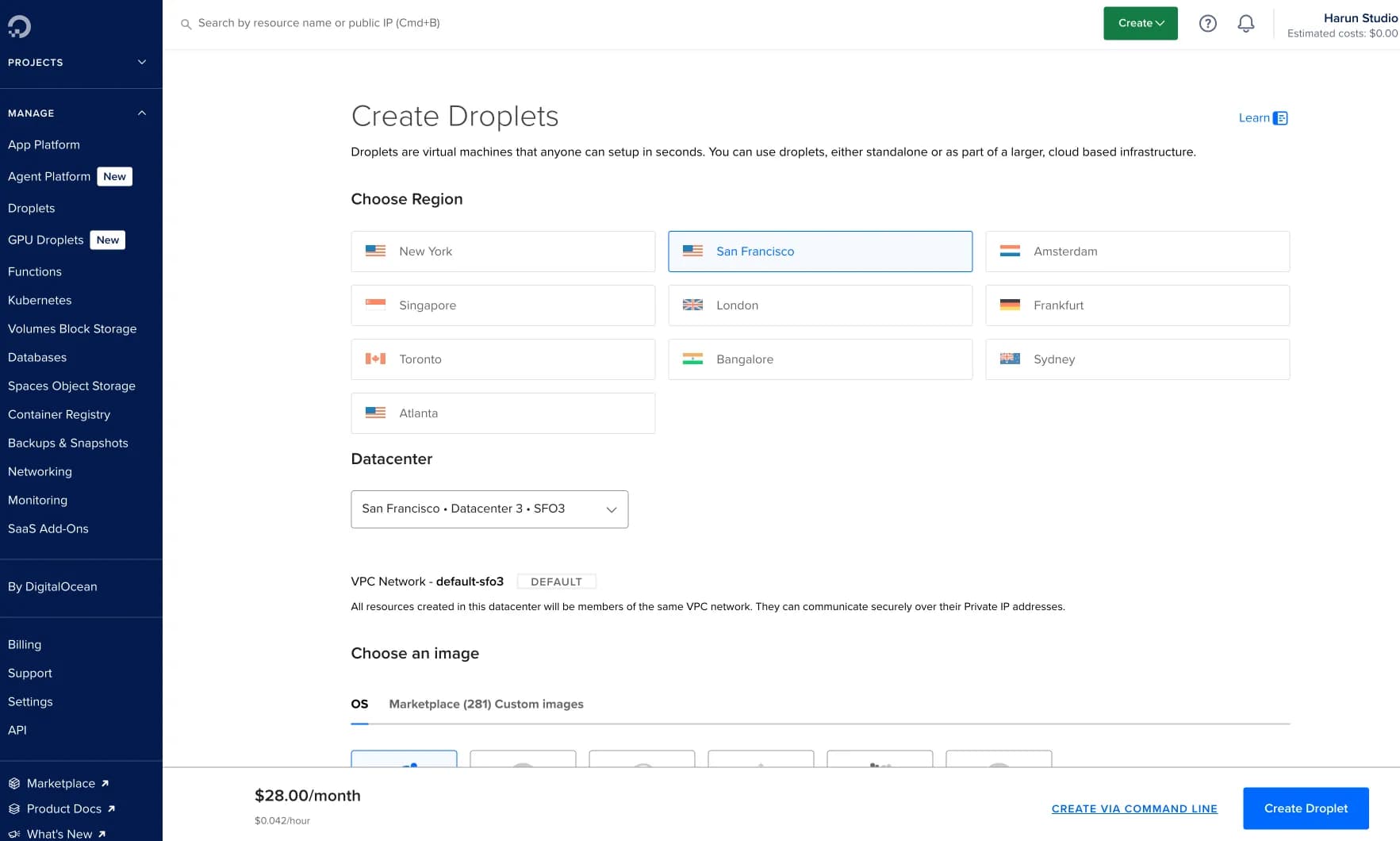Screen dimensions: 1400x841
Task: Click the Create Droplet button
Action: click(x=1305, y=808)
